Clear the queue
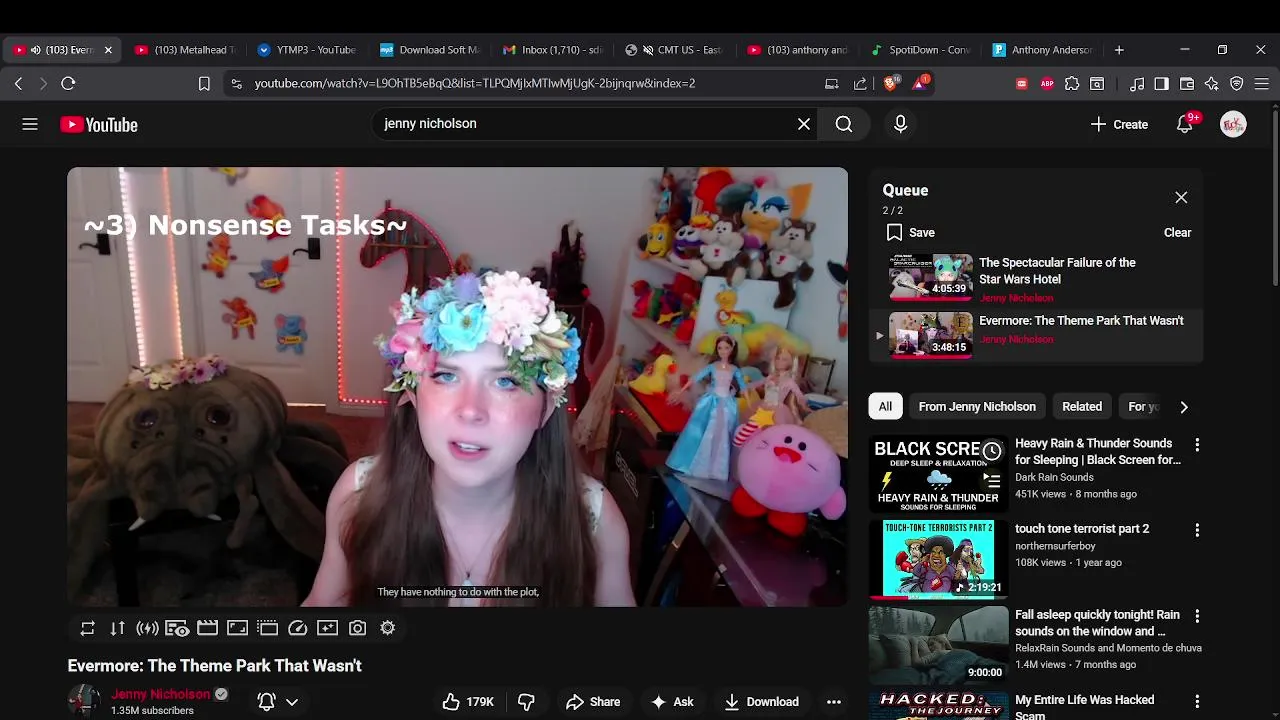This screenshot has width=1280, height=720. (1177, 232)
